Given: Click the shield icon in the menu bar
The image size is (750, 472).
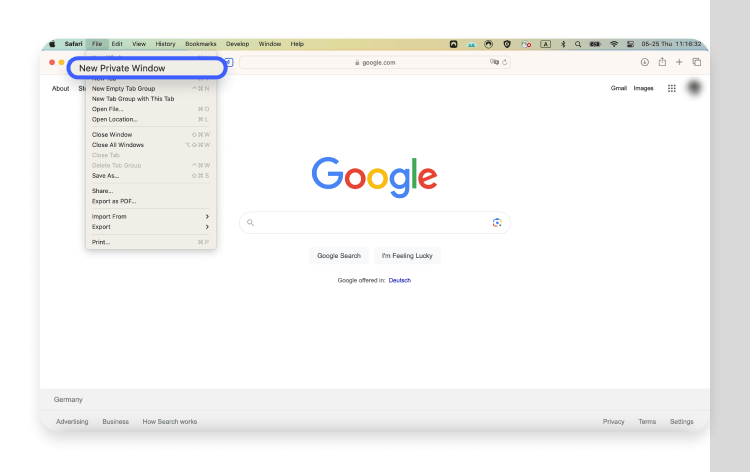Looking at the screenshot, I should [x=507, y=44].
